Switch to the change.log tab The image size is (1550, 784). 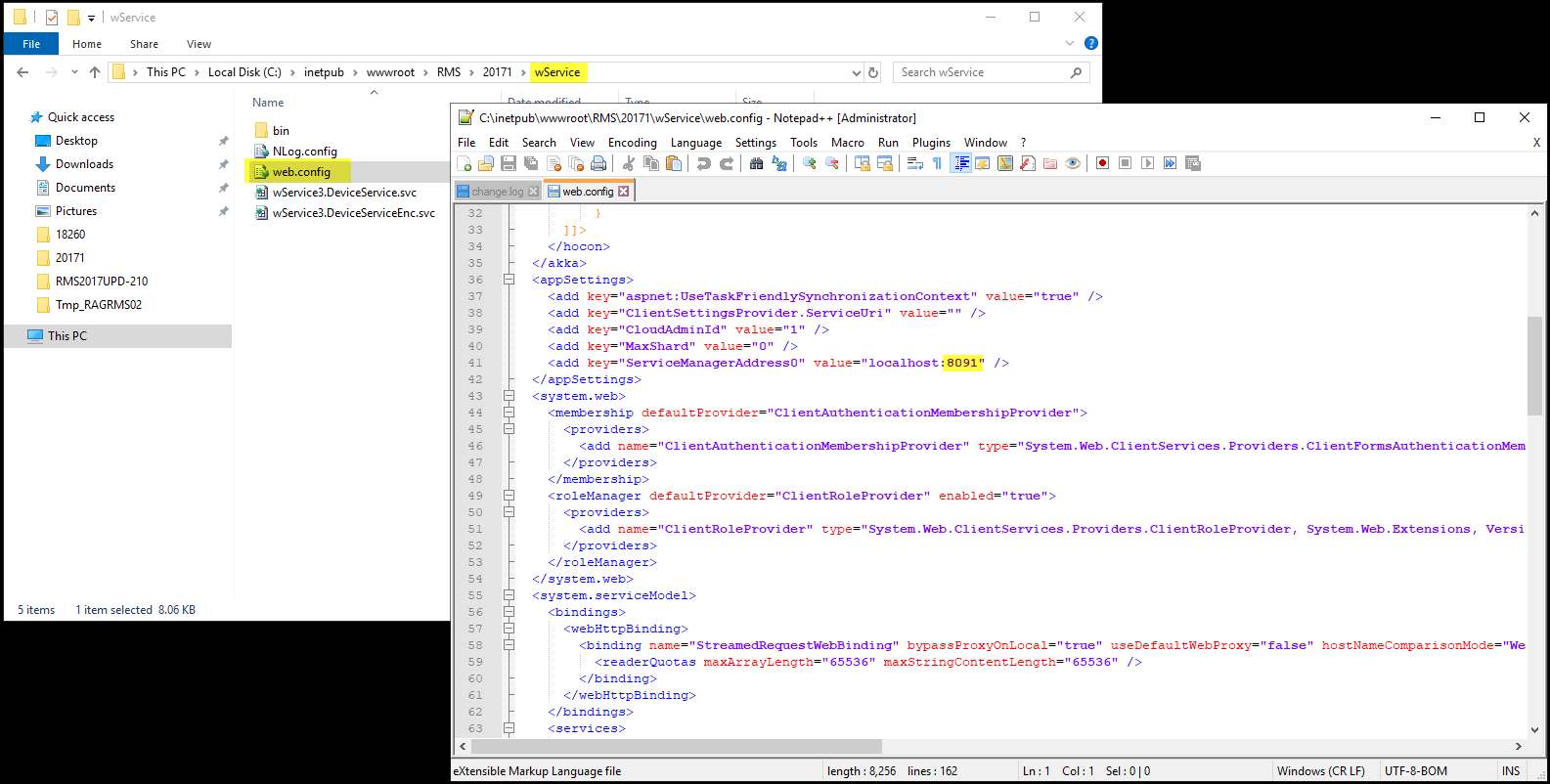click(x=498, y=192)
